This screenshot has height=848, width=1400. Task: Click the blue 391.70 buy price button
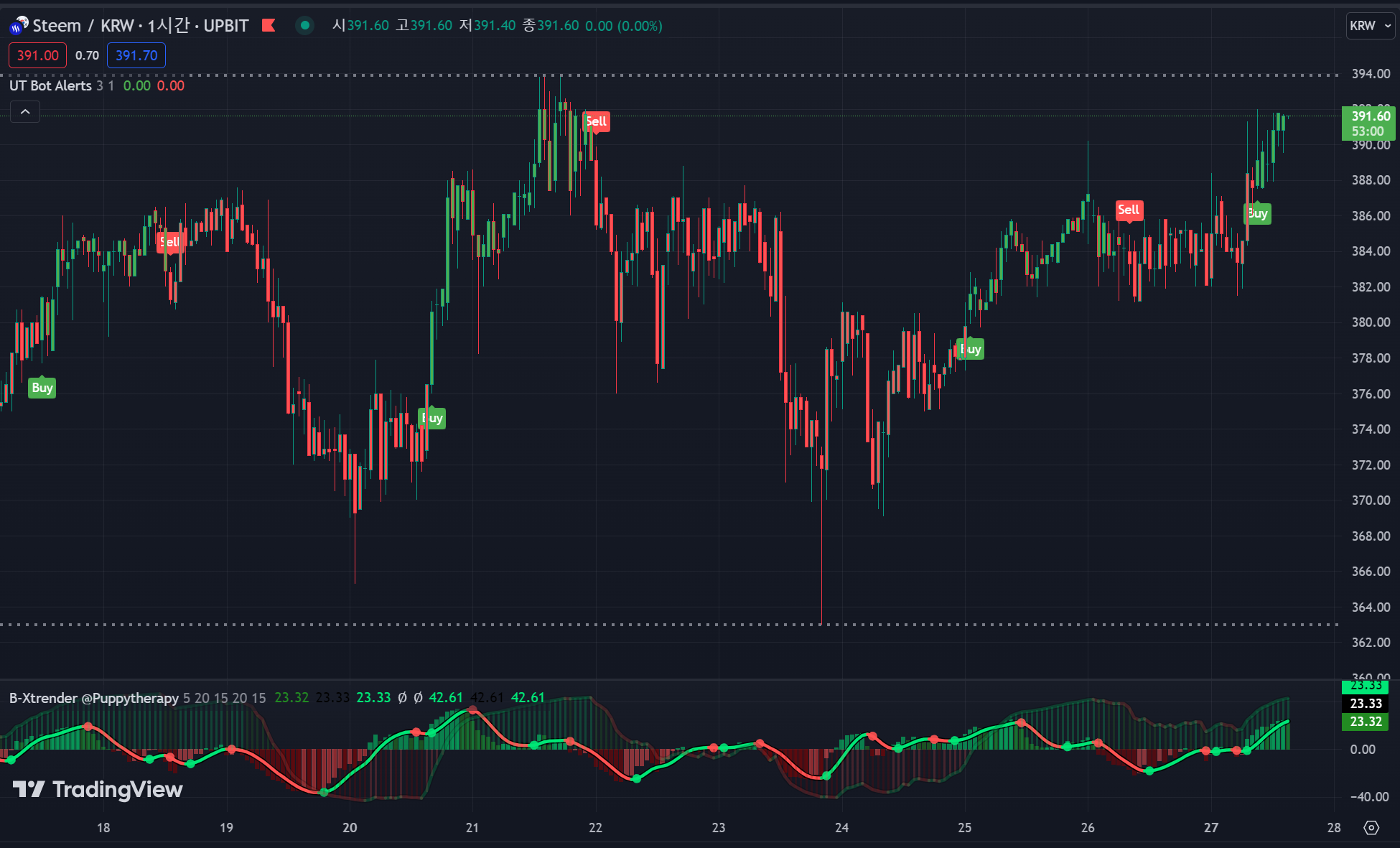point(136,55)
